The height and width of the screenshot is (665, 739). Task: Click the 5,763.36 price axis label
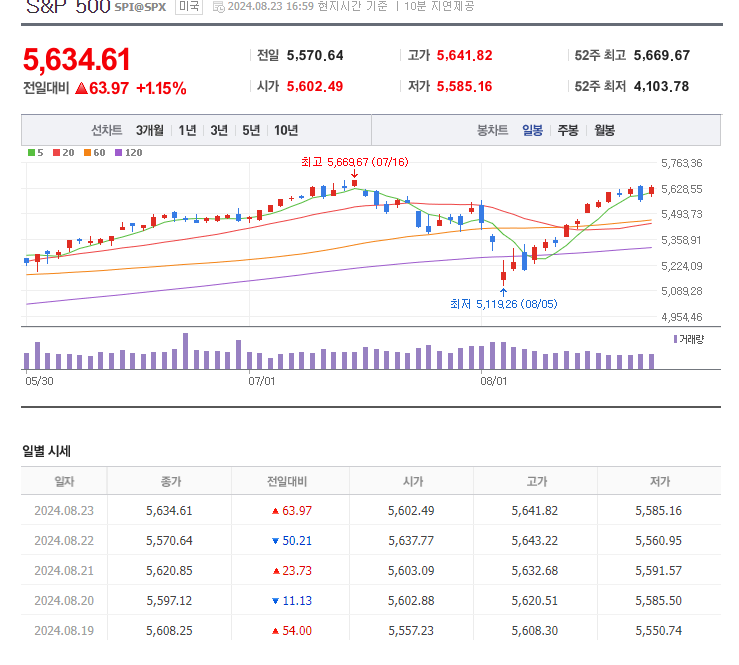[682, 163]
